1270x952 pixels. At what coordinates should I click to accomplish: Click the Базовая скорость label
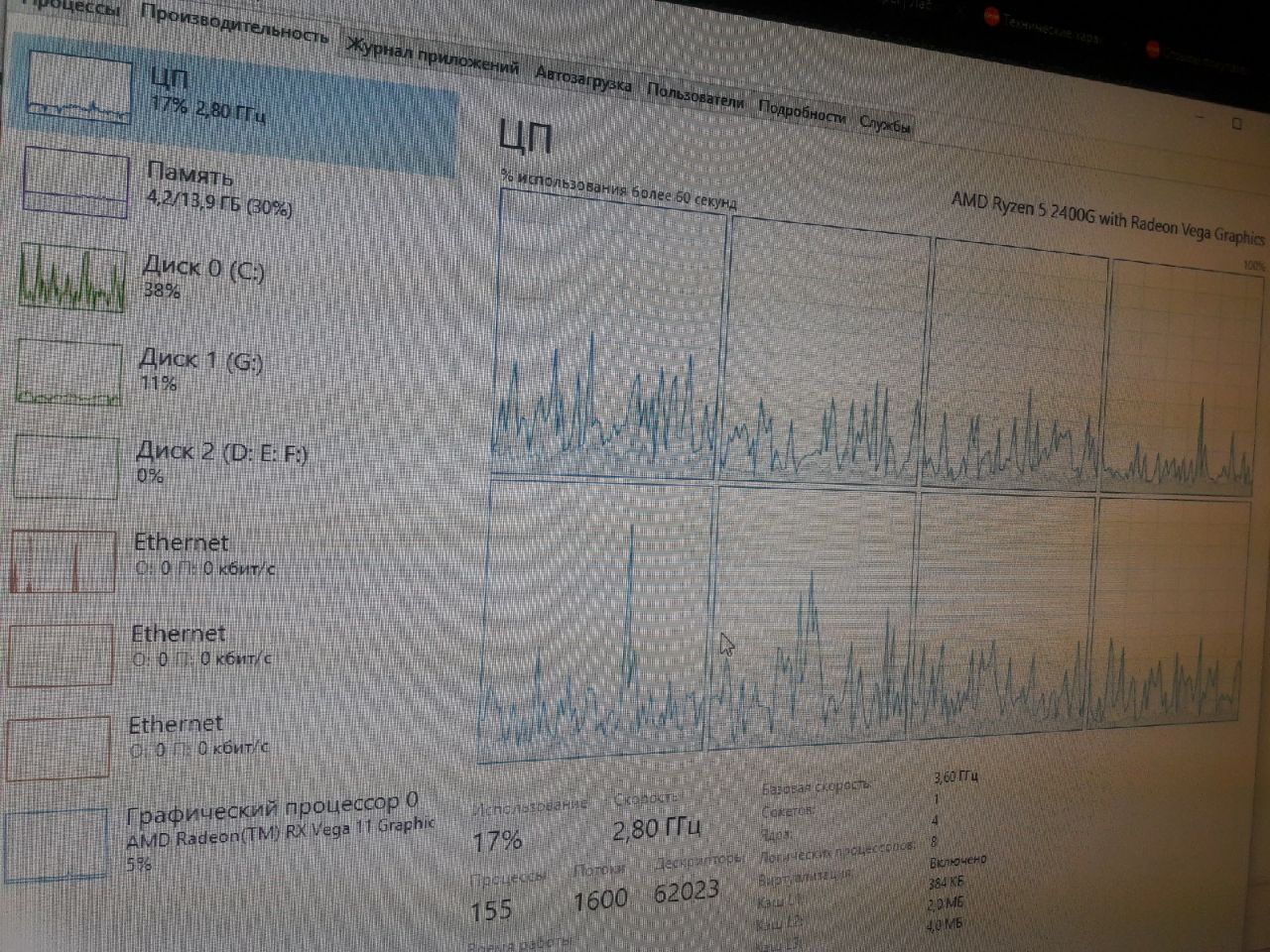click(x=816, y=786)
